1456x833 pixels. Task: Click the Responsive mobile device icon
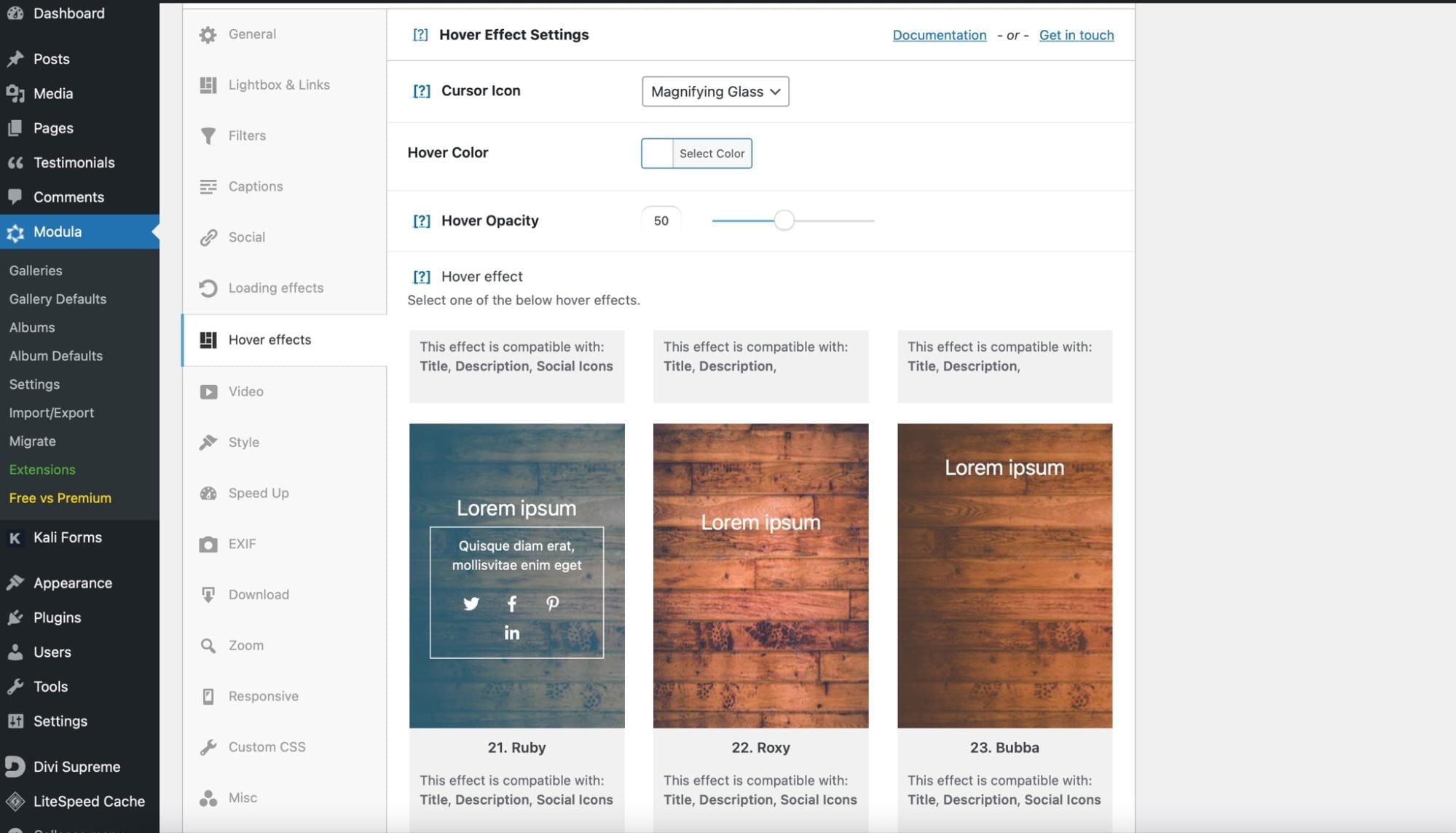tap(208, 696)
